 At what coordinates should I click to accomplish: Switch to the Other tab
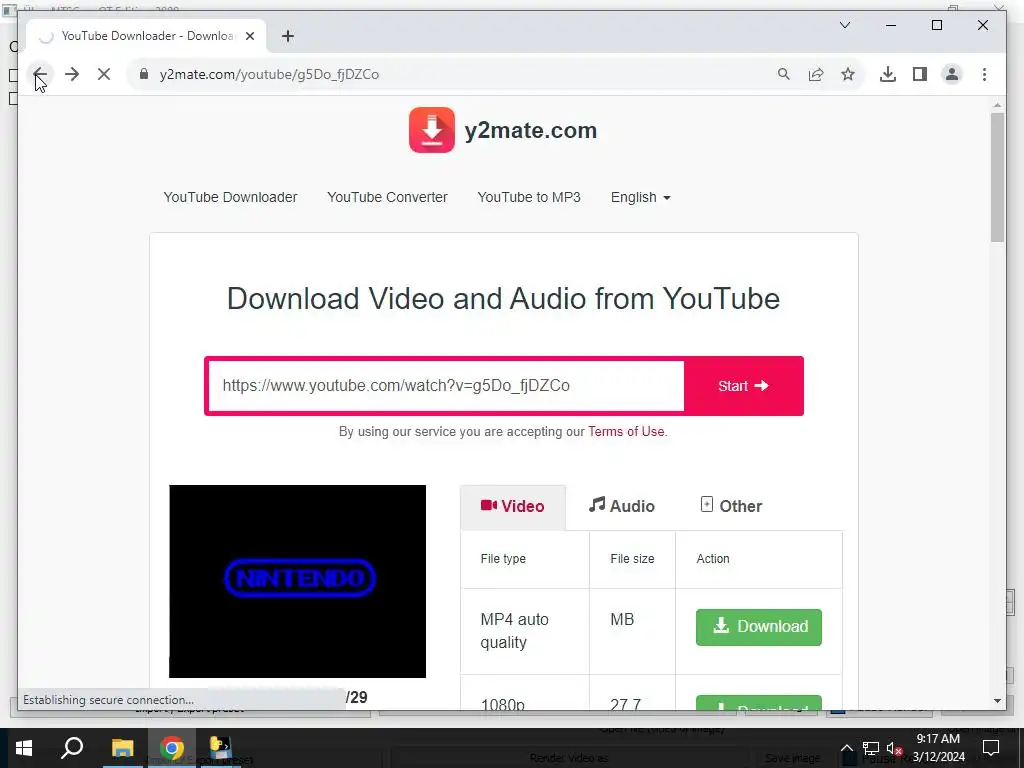point(731,506)
